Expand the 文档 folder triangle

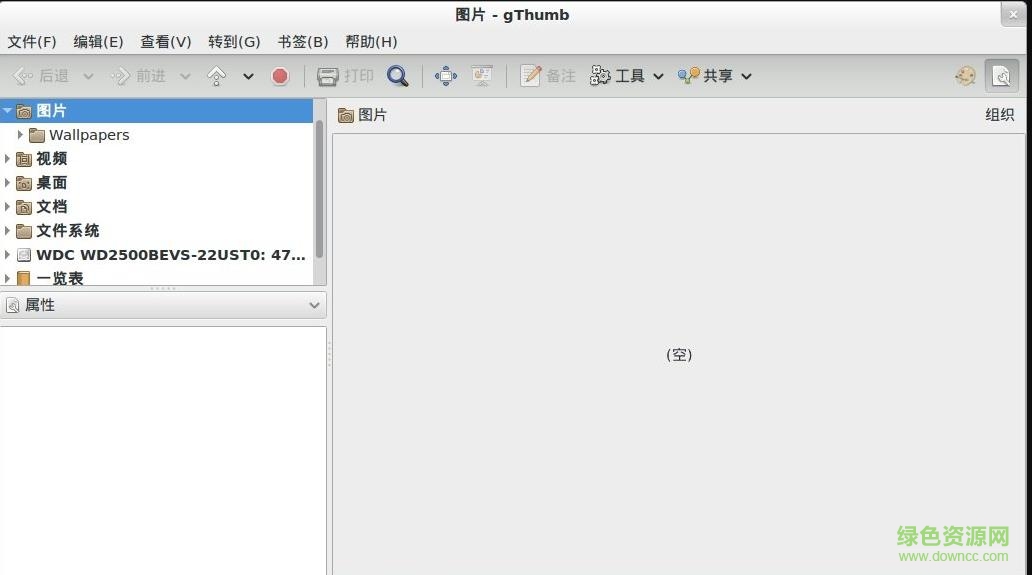(x=7, y=207)
